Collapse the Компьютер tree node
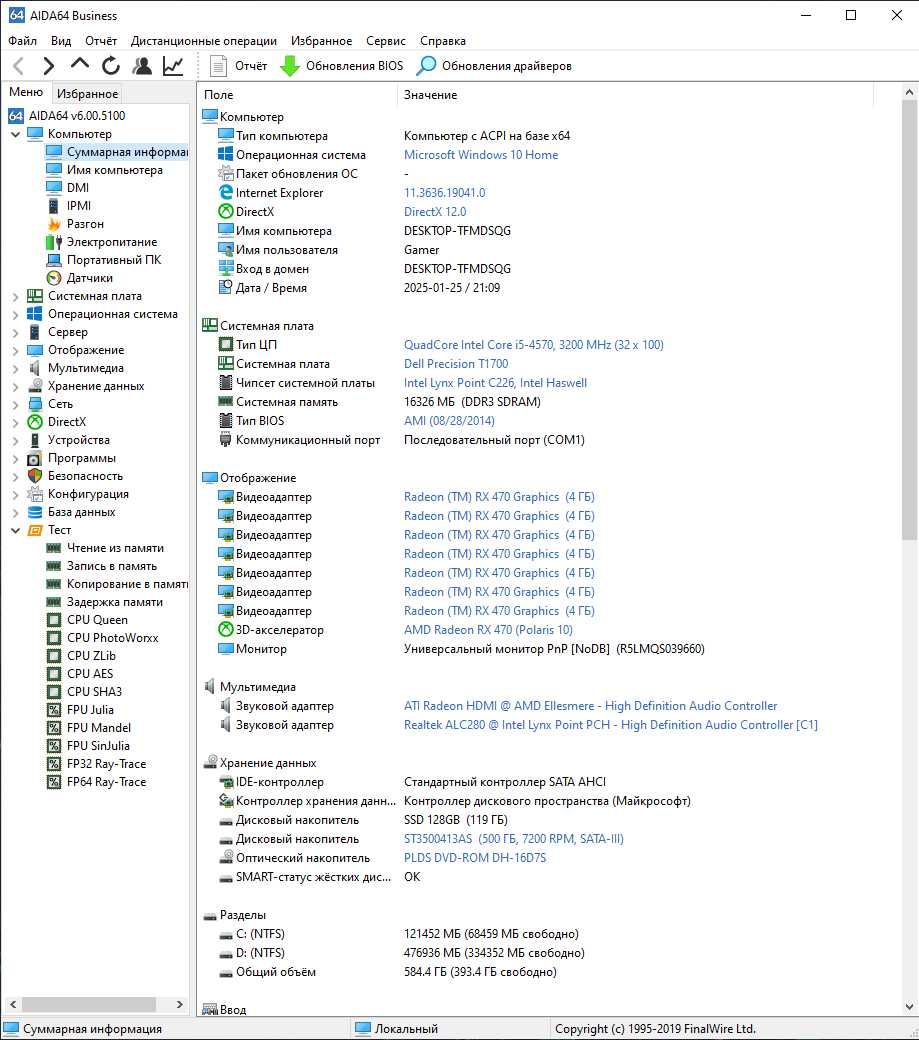This screenshot has height=1040, width=919. point(15,134)
